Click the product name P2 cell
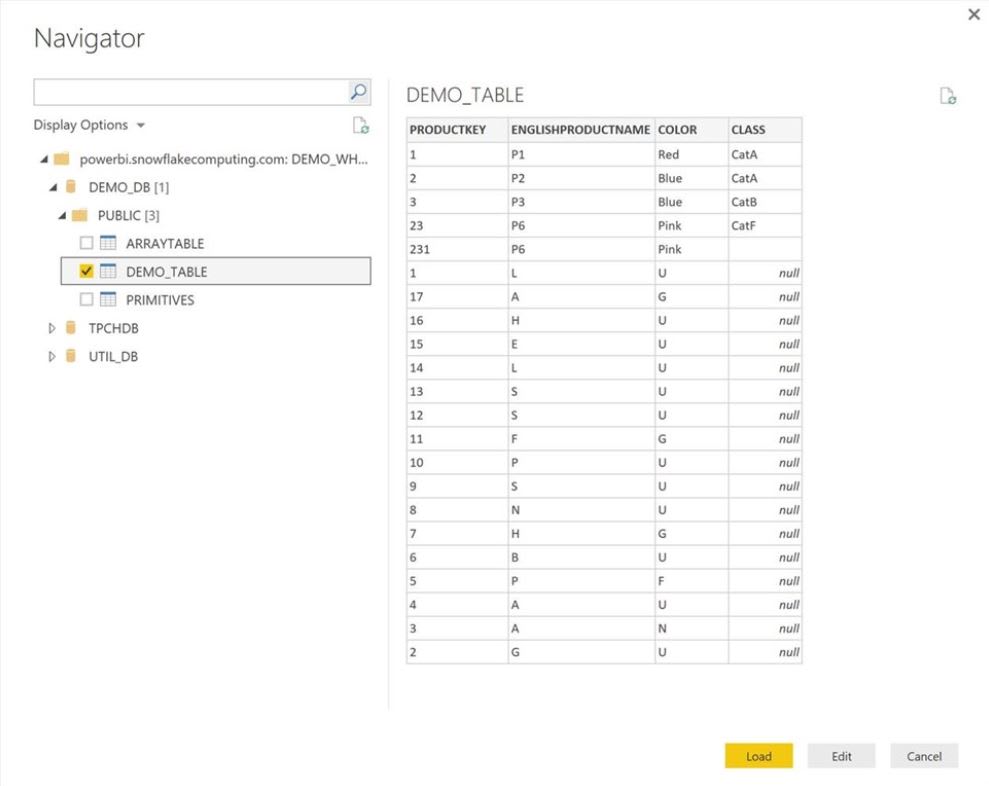989x786 pixels. [581, 178]
